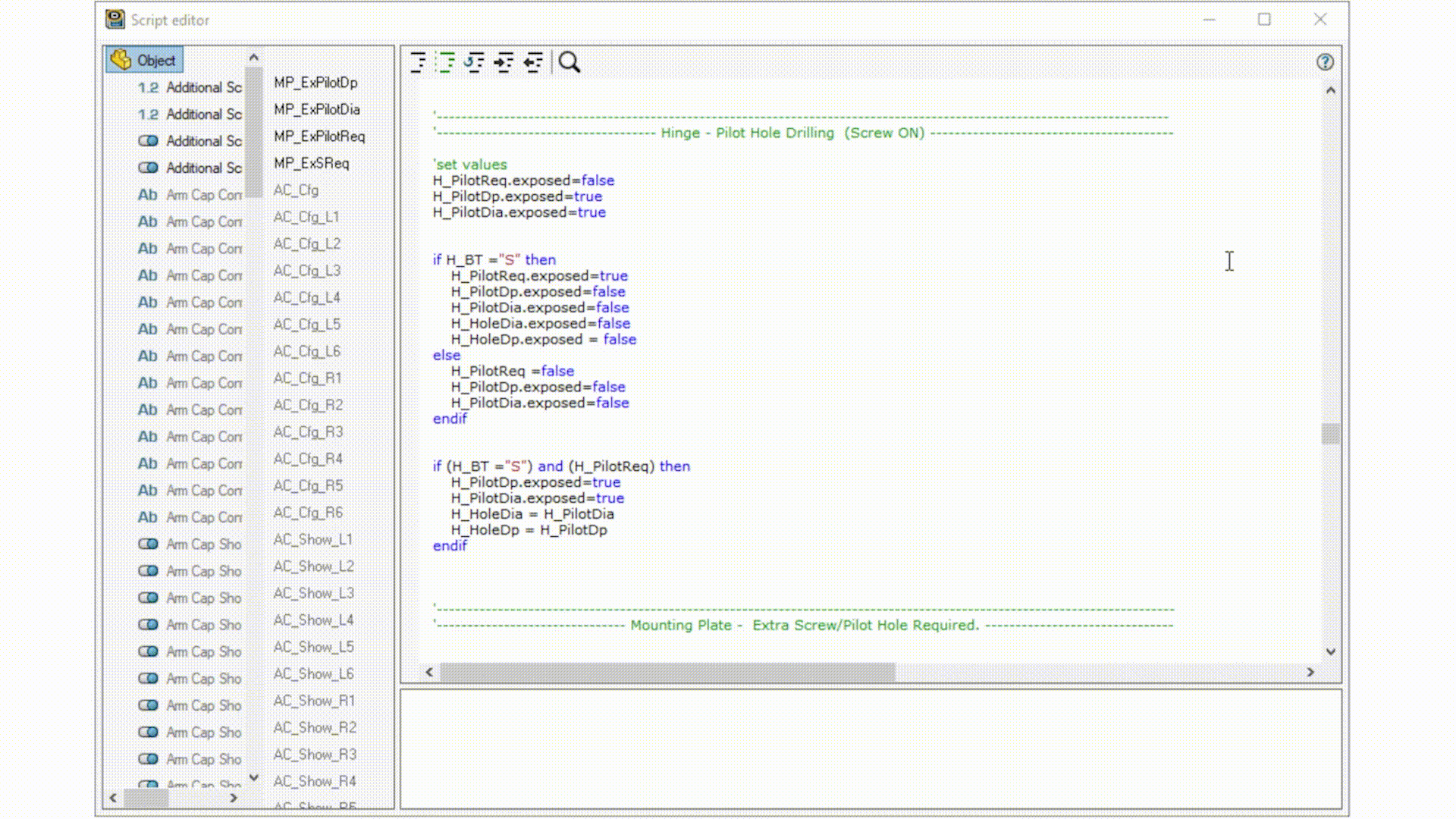
Task: Click the toggle icon beside AC_Show_R1
Action: pos(148,705)
